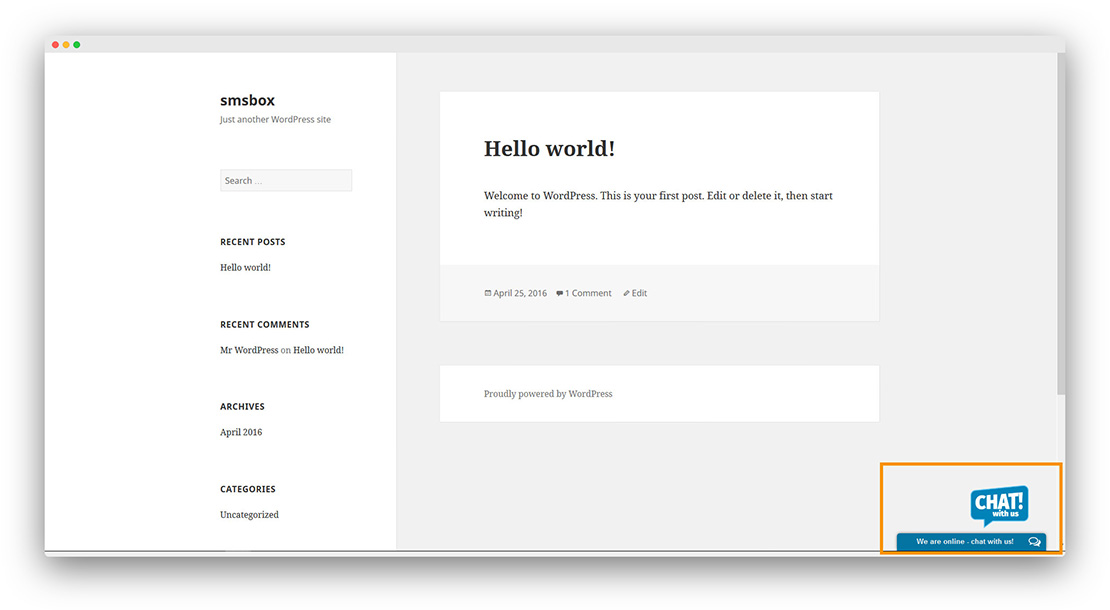
Task: Click the Edit post link
Action: coord(639,293)
